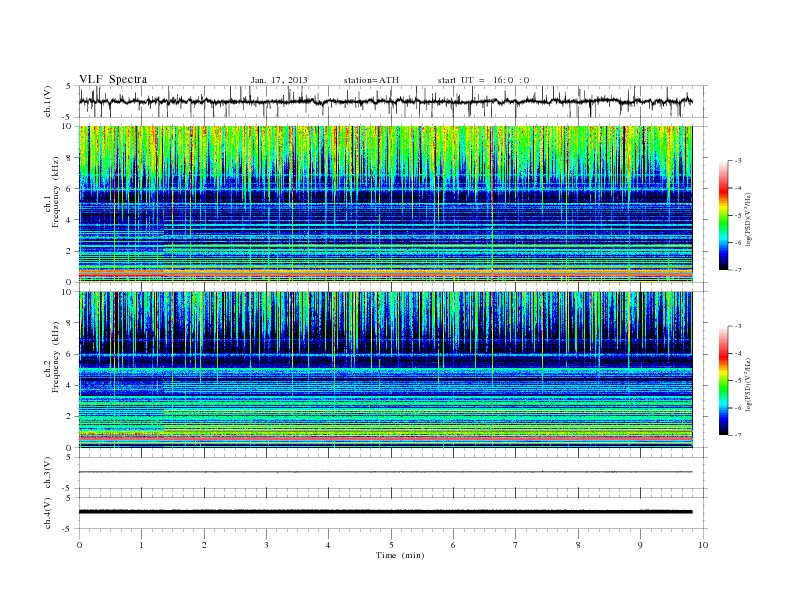
Task: Click the "3" tick on the time axis
Action: click(x=266, y=545)
